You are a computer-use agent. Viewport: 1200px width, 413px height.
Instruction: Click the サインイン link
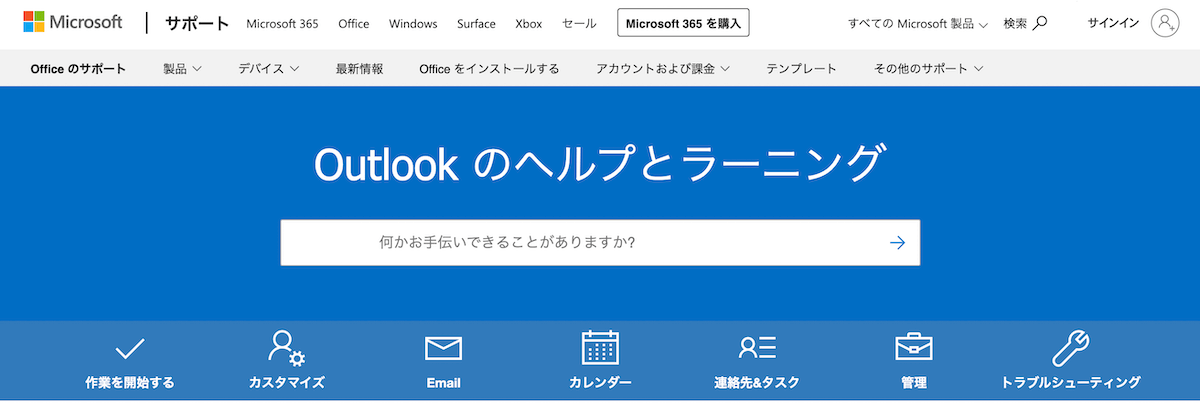click(x=1113, y=23)
